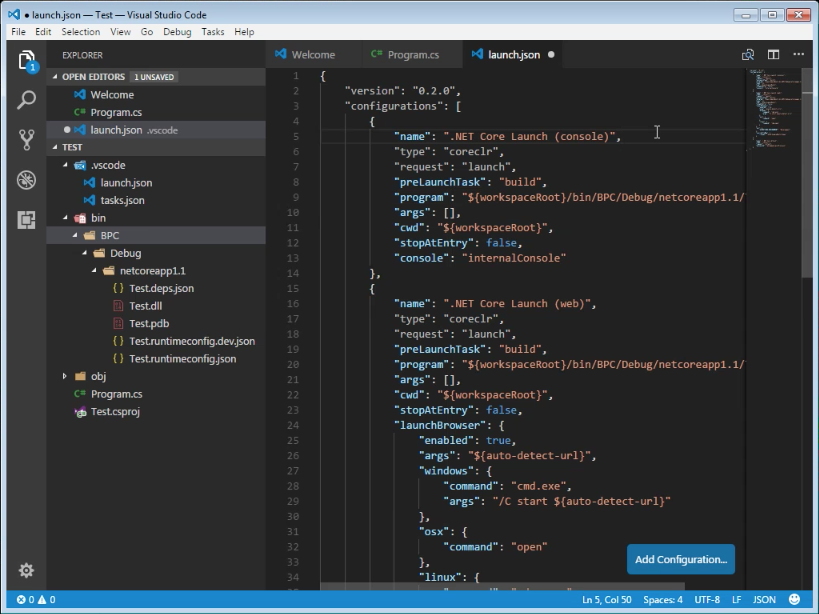Place cursor on "cmd.exe" value
This screenshot has width=819, height=614.
[x=538, y=486]
